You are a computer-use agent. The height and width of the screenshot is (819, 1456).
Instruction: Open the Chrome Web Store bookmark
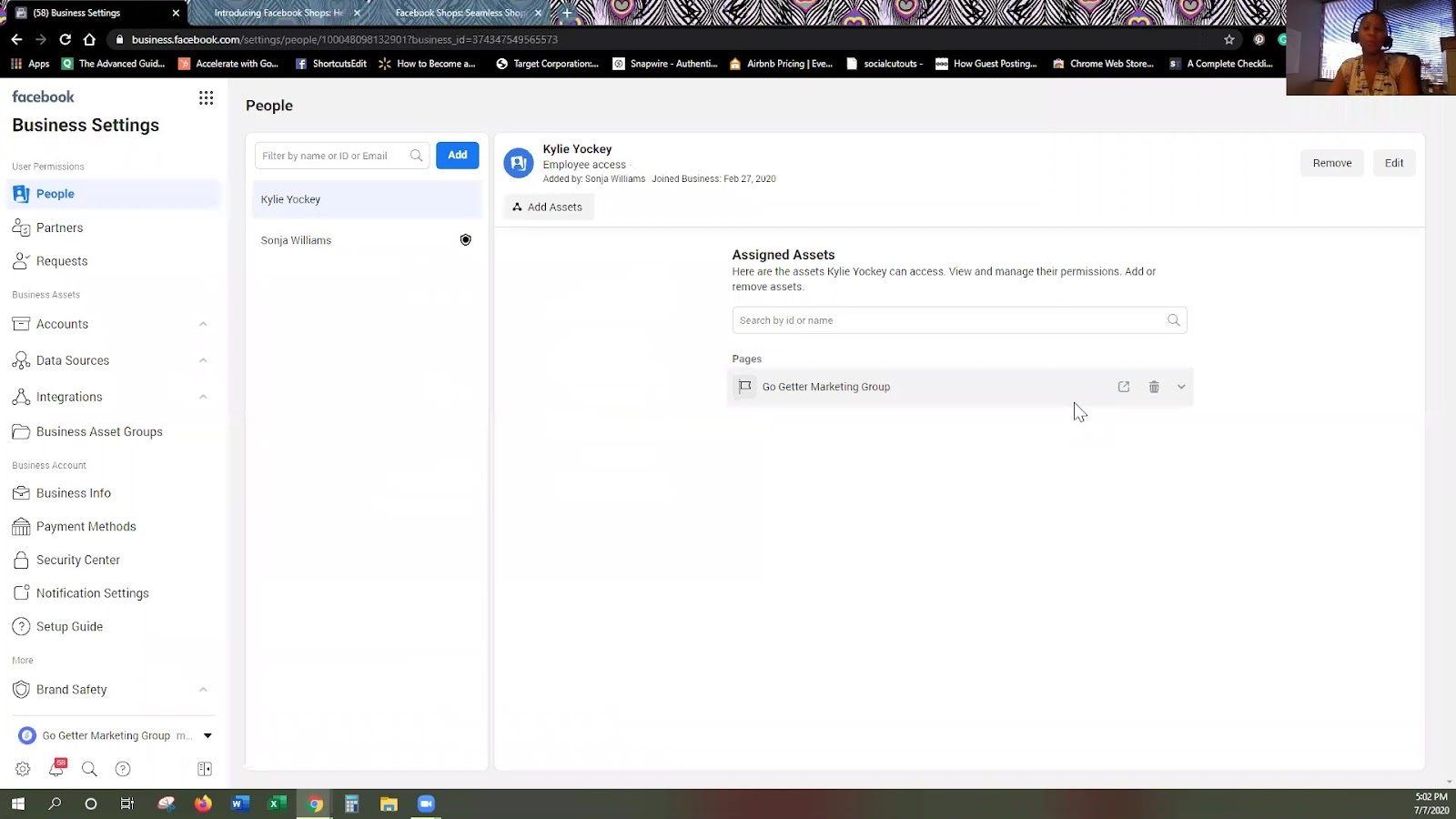(1103, 64)
